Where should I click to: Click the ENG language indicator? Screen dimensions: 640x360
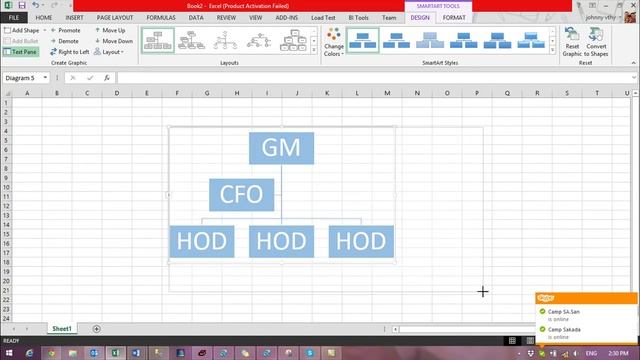click(591, 353)
